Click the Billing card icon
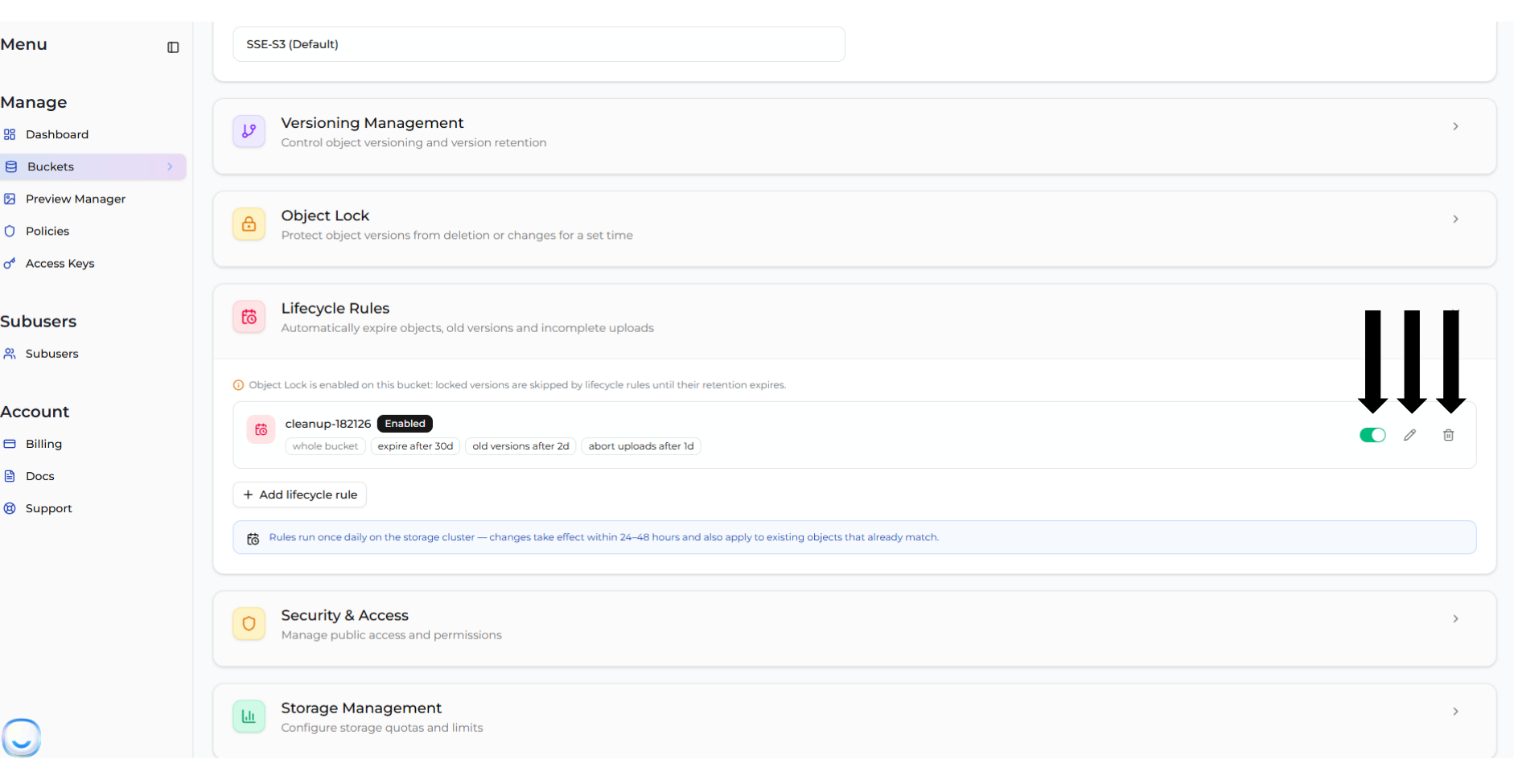 click(10, 444)
